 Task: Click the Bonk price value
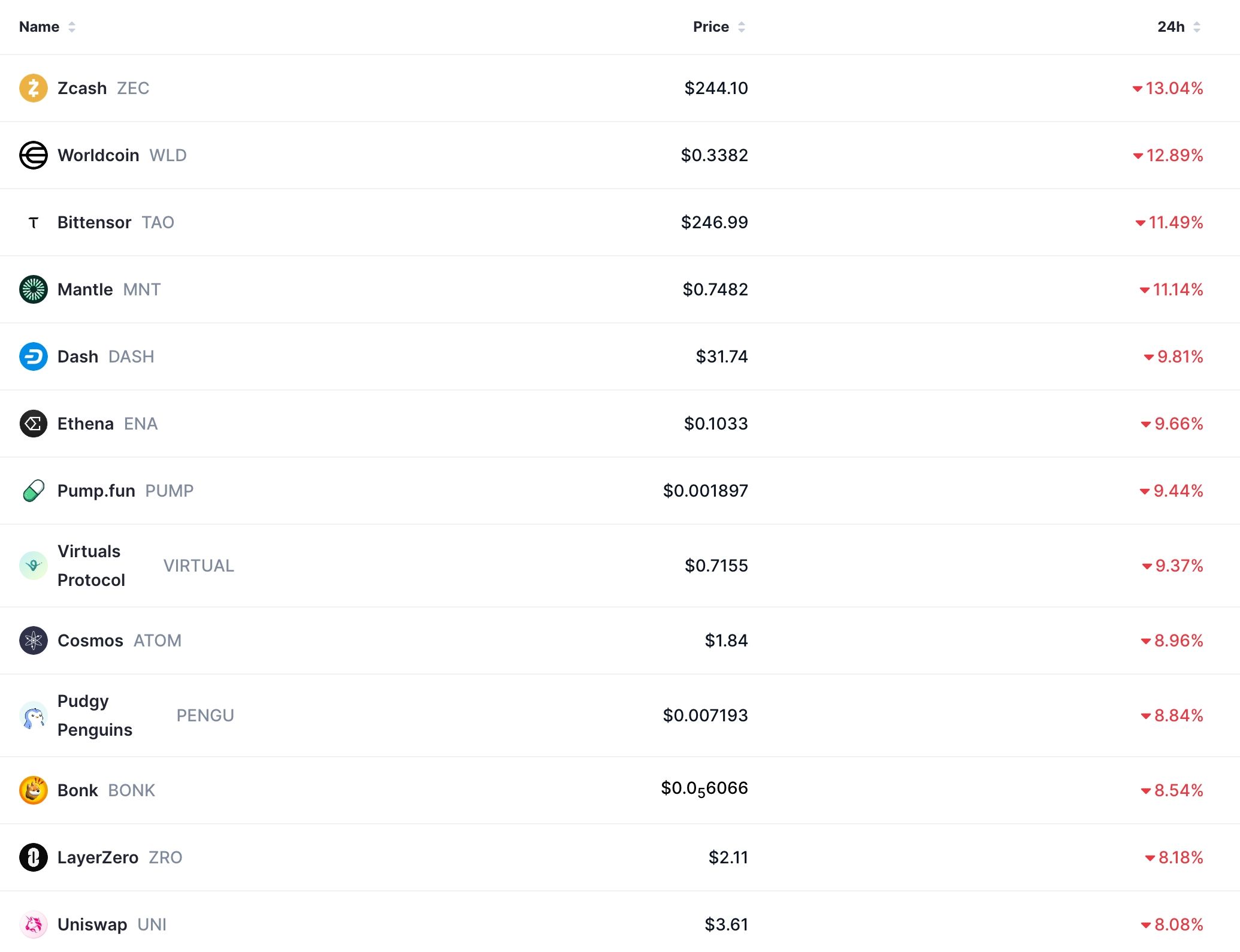(x=704, y=790)
